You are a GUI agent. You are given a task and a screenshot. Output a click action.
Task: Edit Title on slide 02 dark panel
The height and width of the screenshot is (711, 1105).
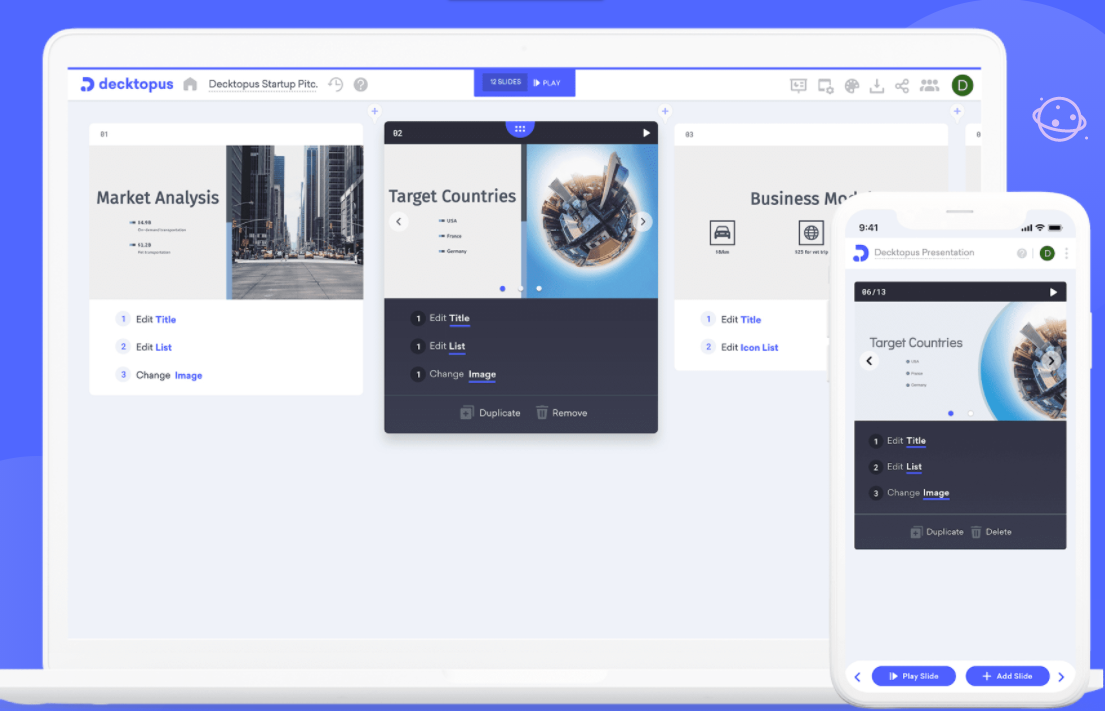[449, 318]
